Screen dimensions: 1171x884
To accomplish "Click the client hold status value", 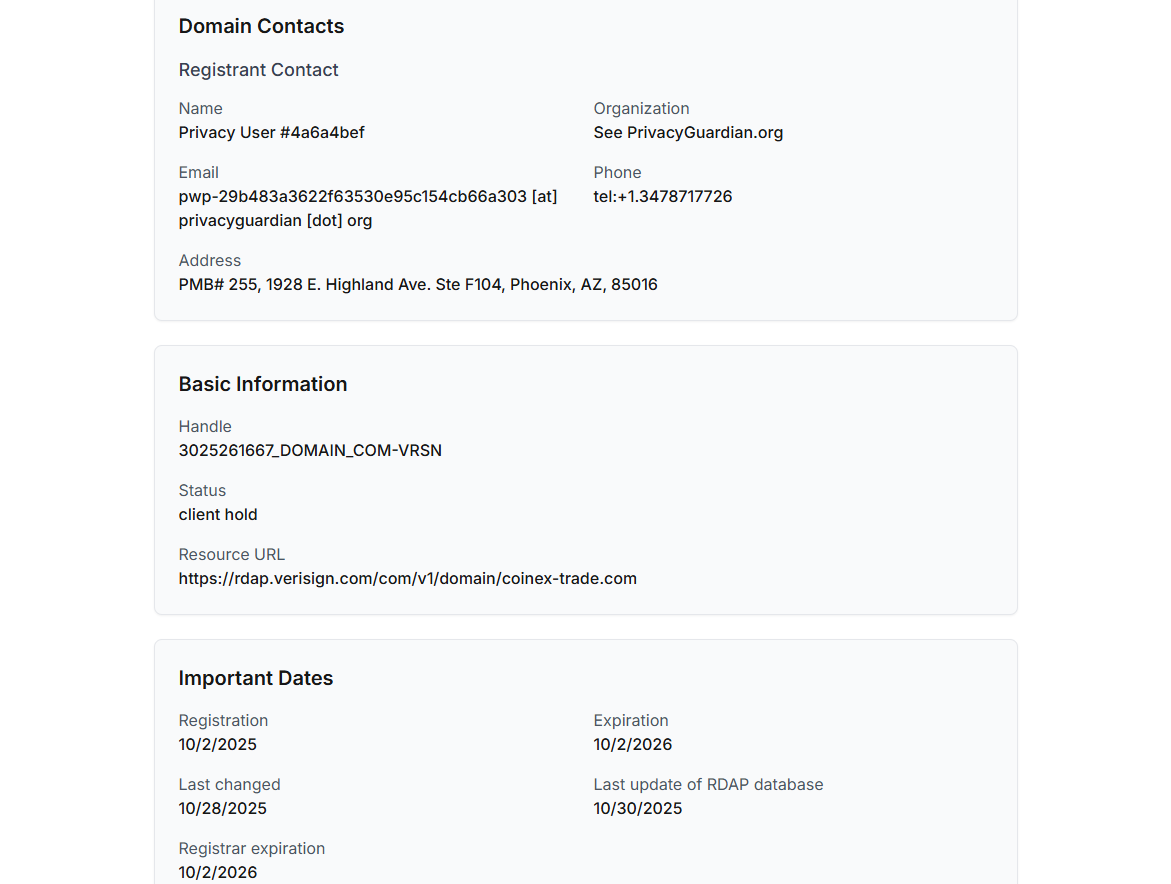I will pos(218,515).
